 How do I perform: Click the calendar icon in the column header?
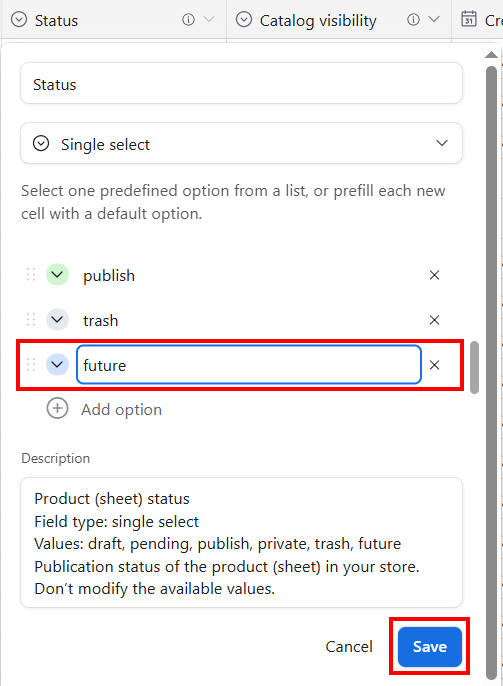(468, 20)
